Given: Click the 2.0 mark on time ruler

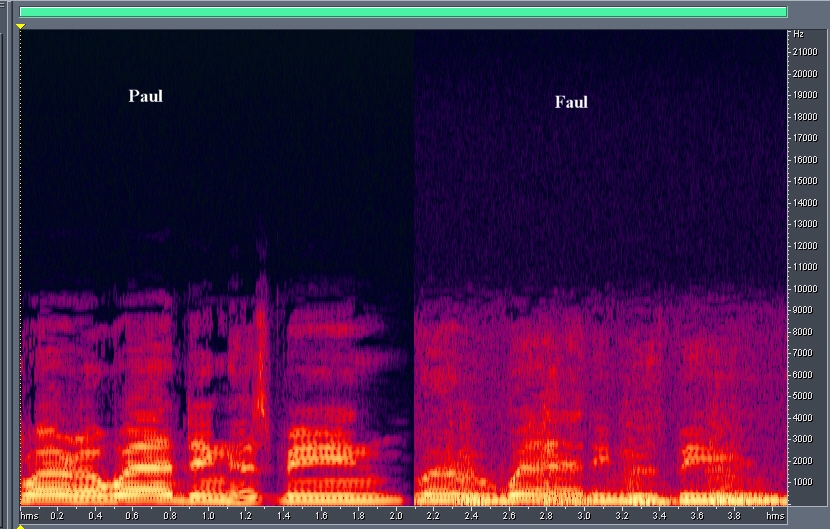Looking at the screenshot, I should 395,516.
